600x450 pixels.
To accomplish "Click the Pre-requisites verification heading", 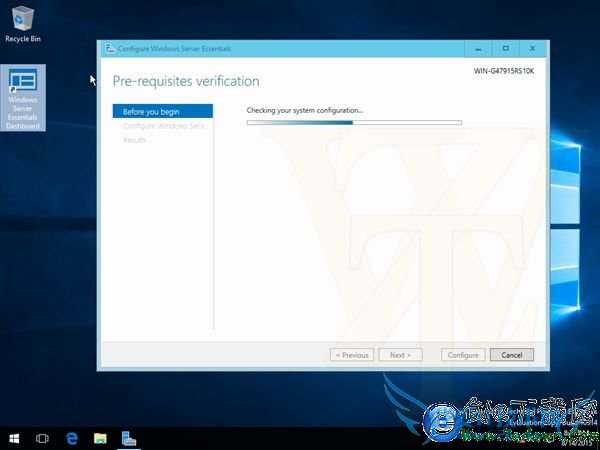I will (186, 81).
